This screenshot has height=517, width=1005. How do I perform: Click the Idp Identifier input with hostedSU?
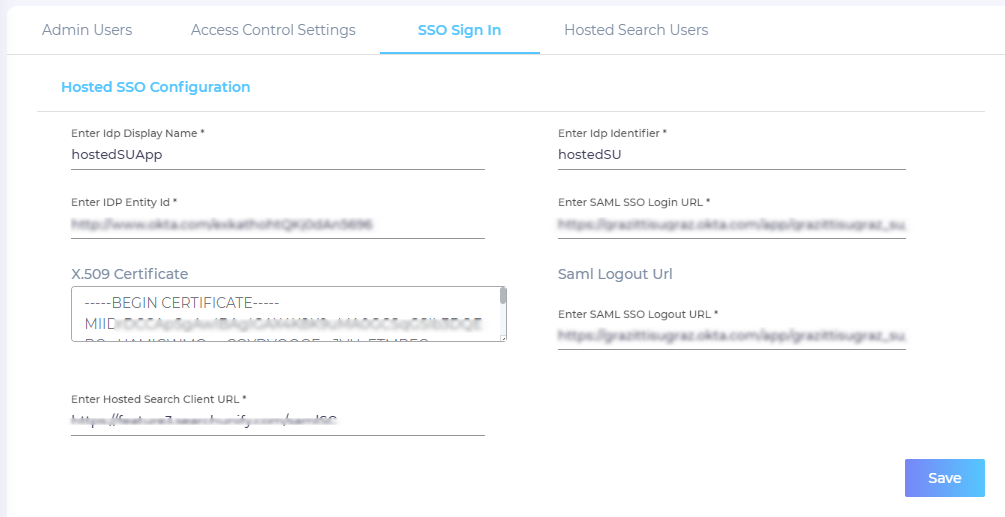731,155
